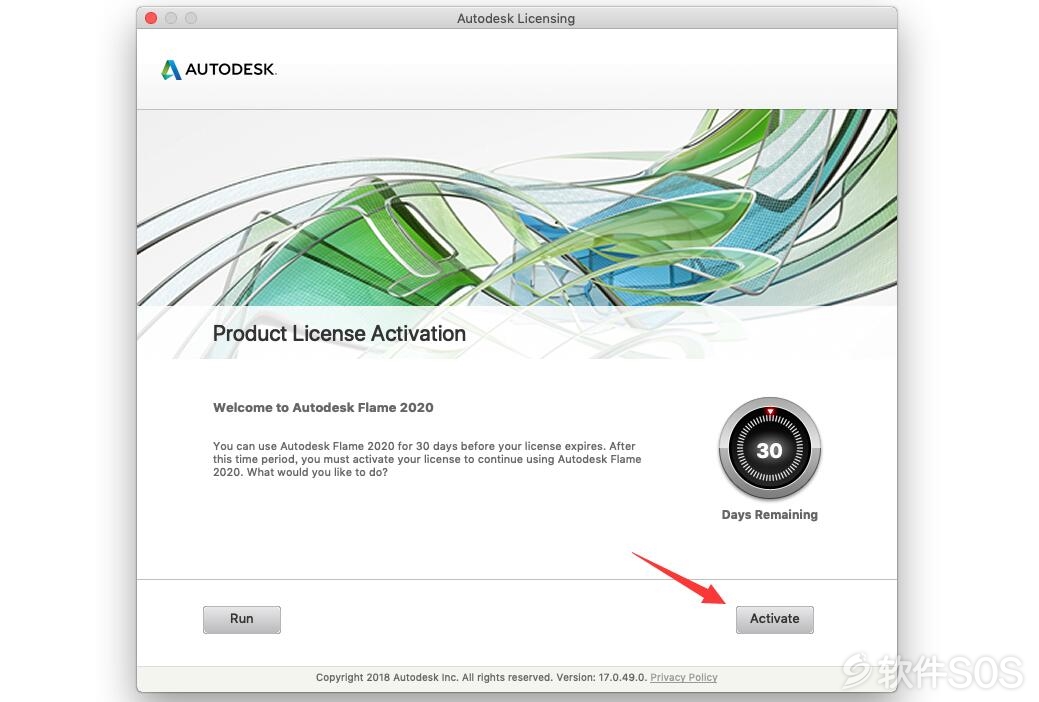Click the license expiration description paragraph

[x=427, y=459]
